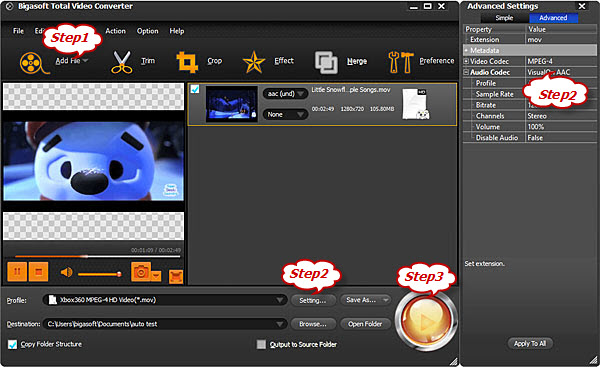This screenshot has width=600, height=367.
Task: Open the Option menu
Action: [x=148, y=31]
